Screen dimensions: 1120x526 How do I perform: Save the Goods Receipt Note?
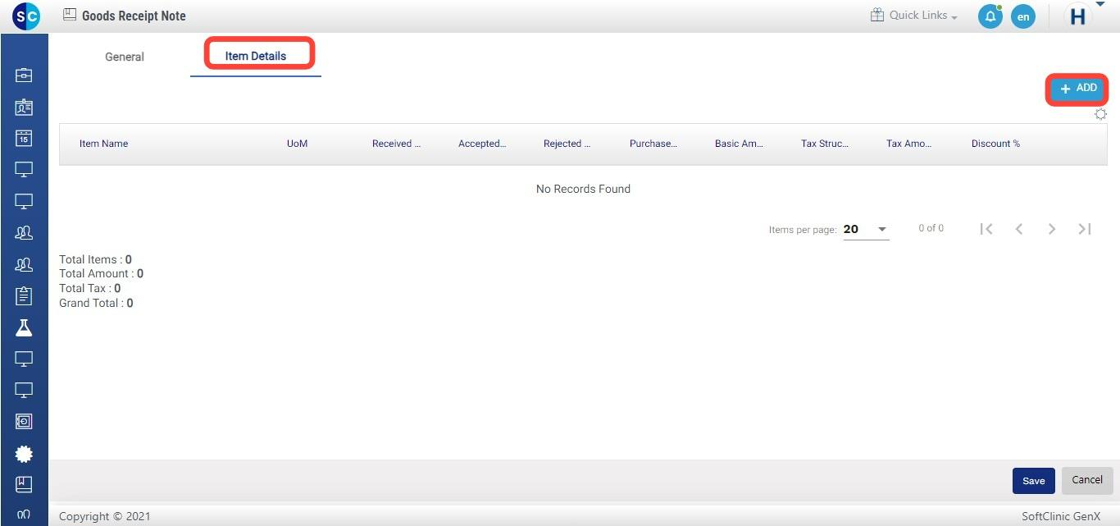[x=1033, y=481]
